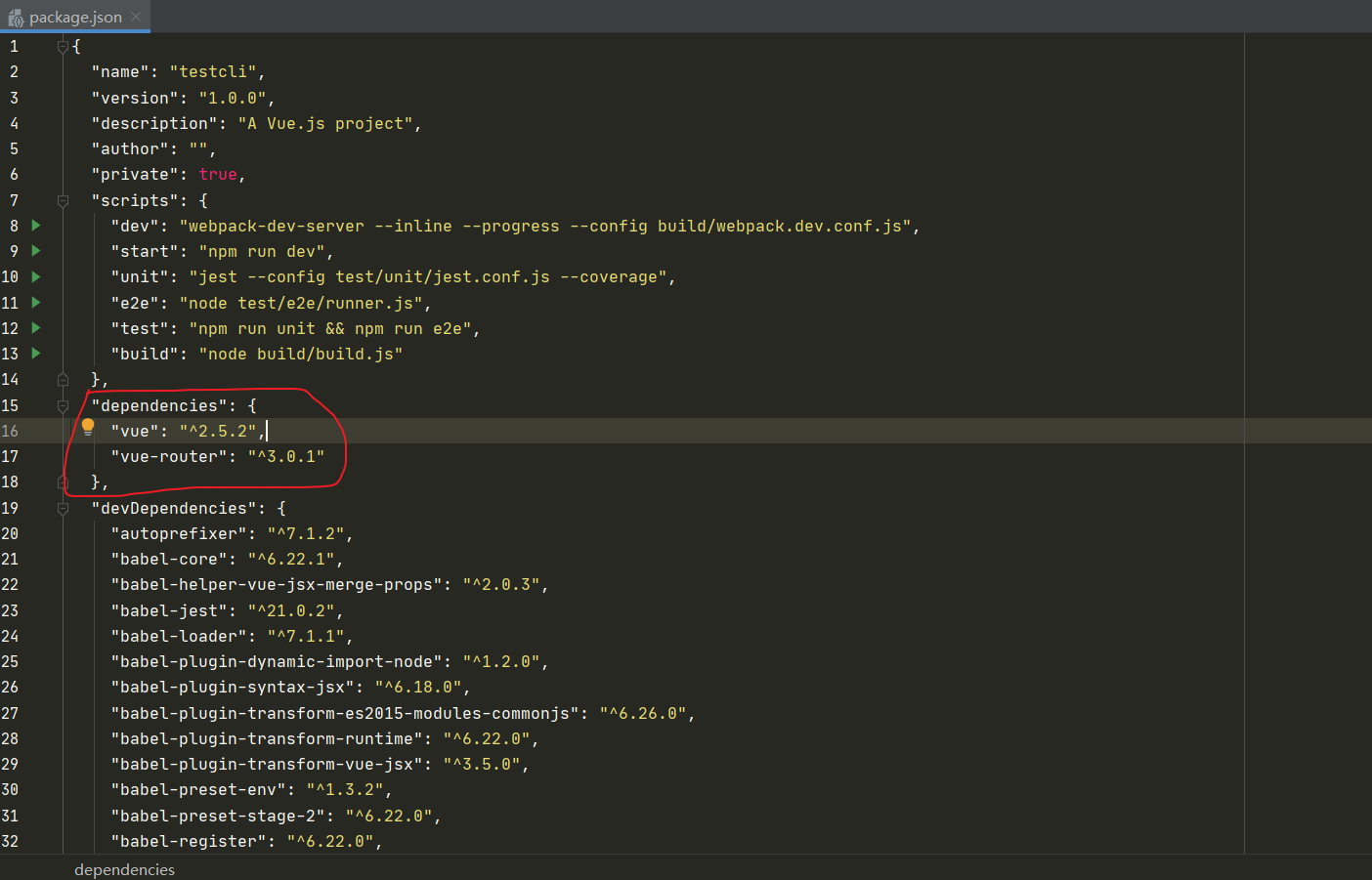Click the "dependencies" key on line 15
This screenshot has width=1372, height=880.
(x=159, y=405)
